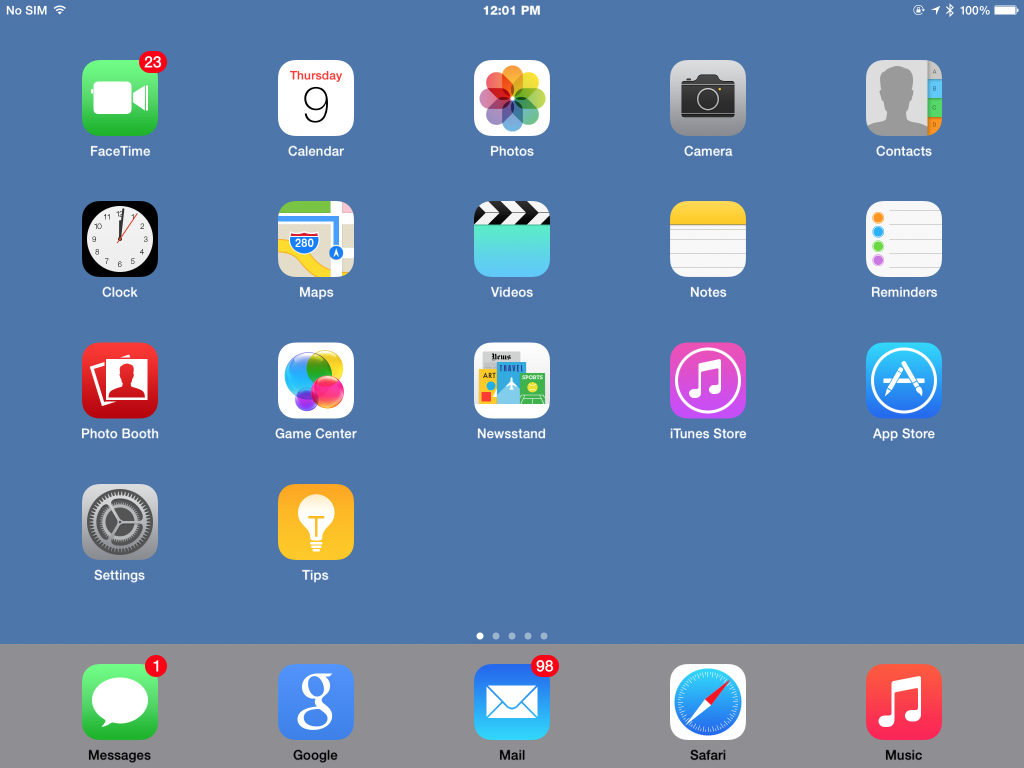Jump to the fourth page dot
The width and height of the screenshot is (1024, 768).
pyautogui.click(x=528, y=635)
